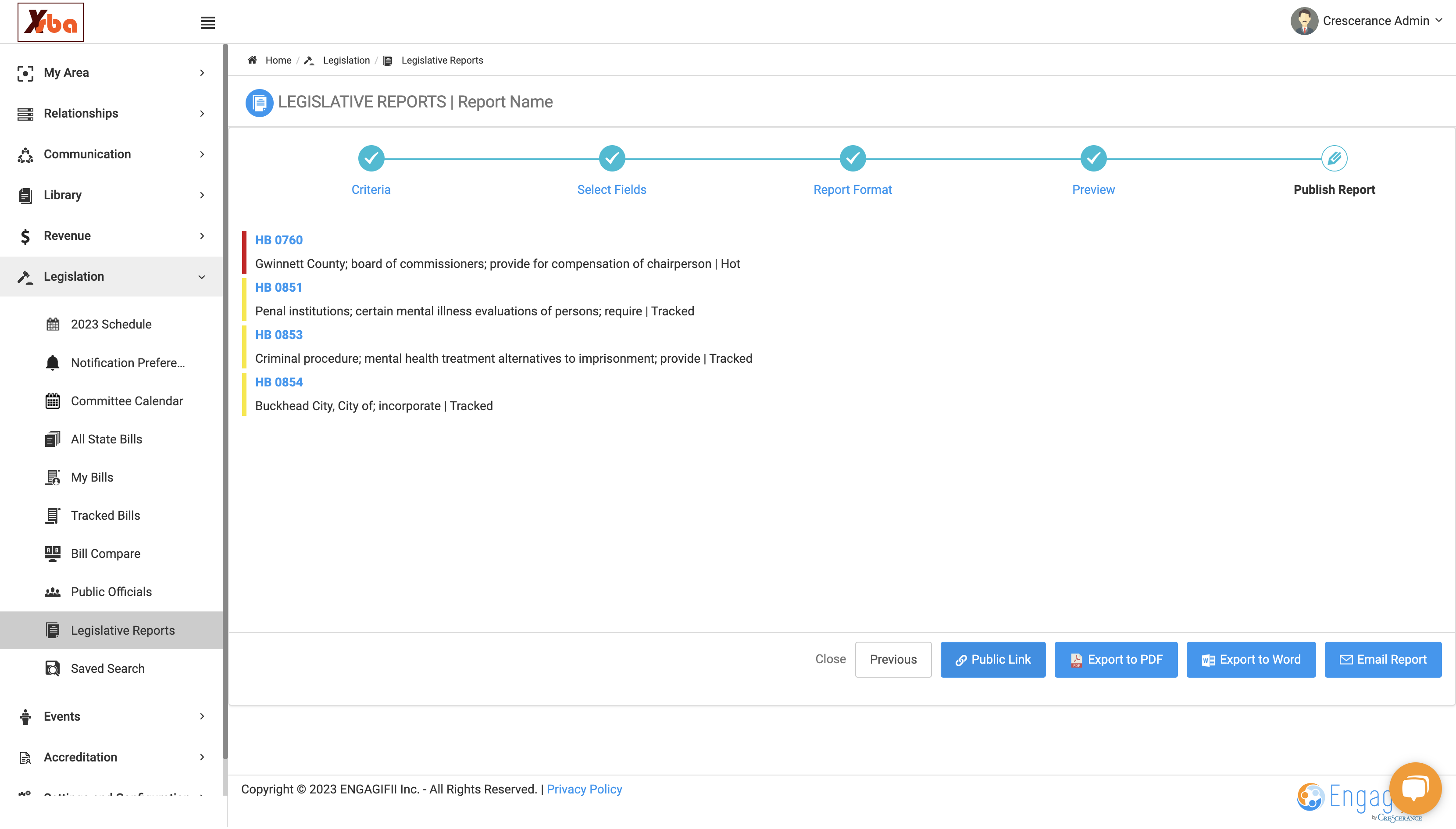
Task: Click the Revenue dollar icon
Action: click(25, 236)
